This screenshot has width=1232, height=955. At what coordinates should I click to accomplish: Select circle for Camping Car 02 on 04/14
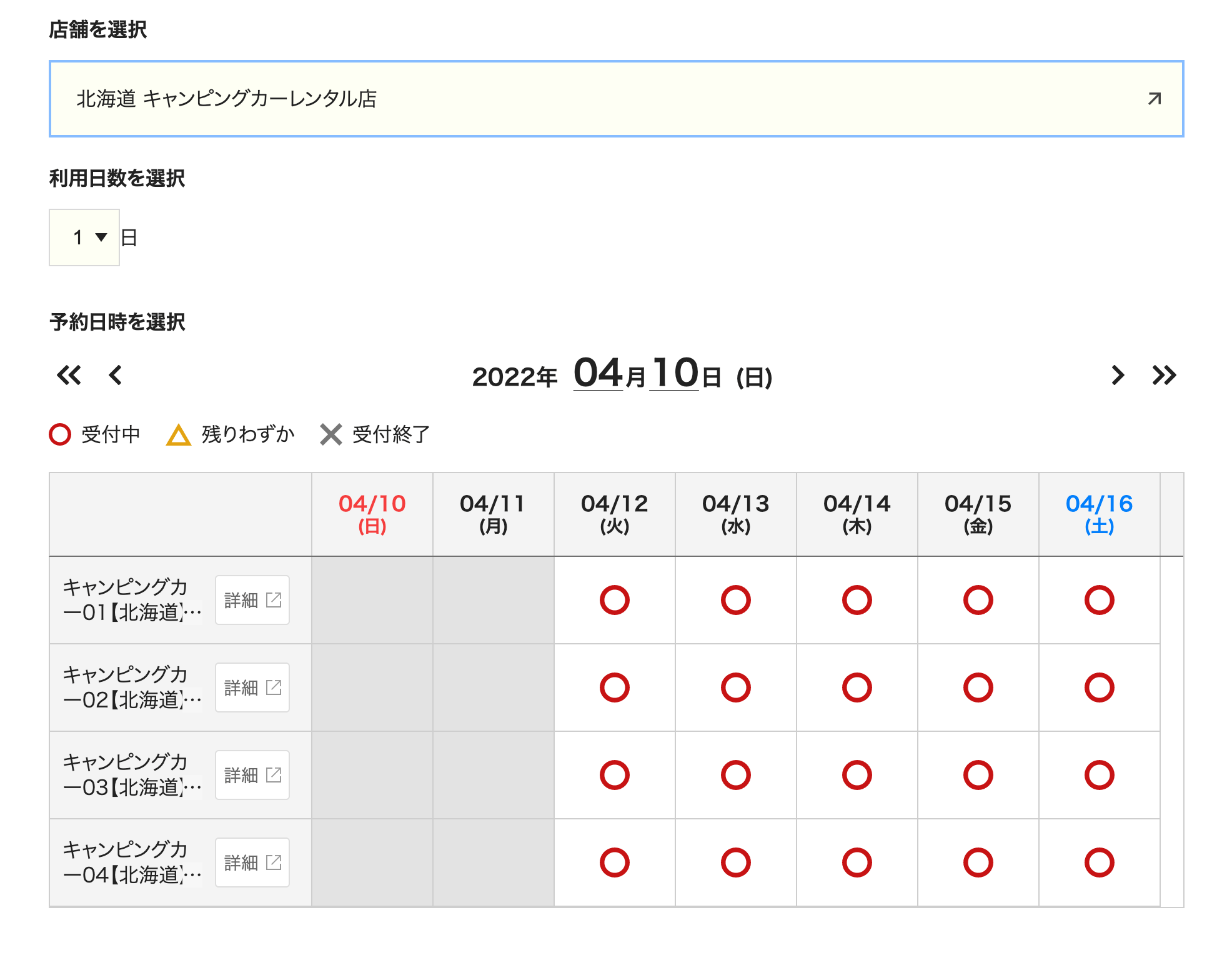pyautogui.click(x=857, y=687)
